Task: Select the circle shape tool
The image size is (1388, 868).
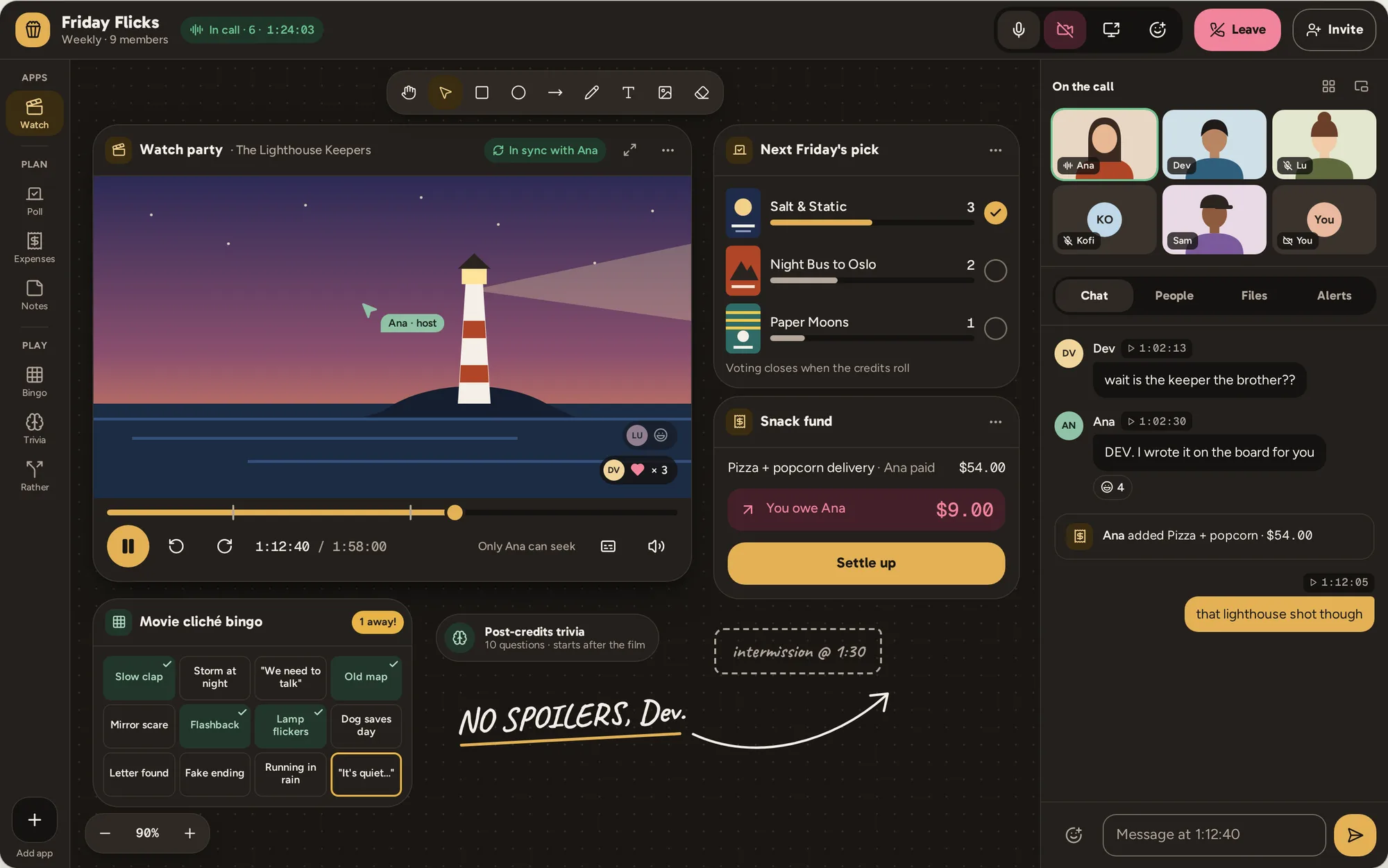Action: pos(518,92)
